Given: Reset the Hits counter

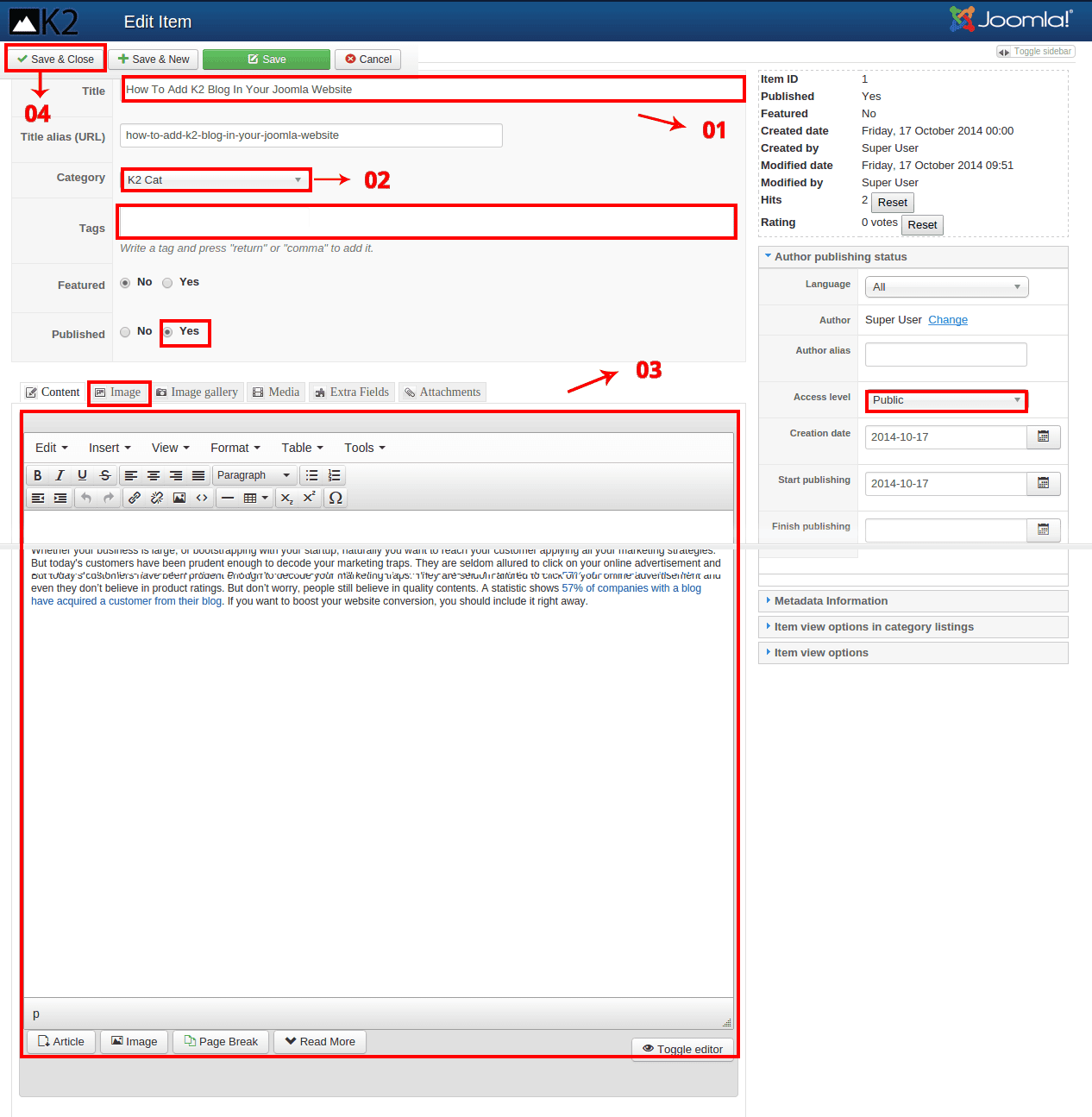Looking at the screenshot, I should pyautogui.click(x=893, y=203).
